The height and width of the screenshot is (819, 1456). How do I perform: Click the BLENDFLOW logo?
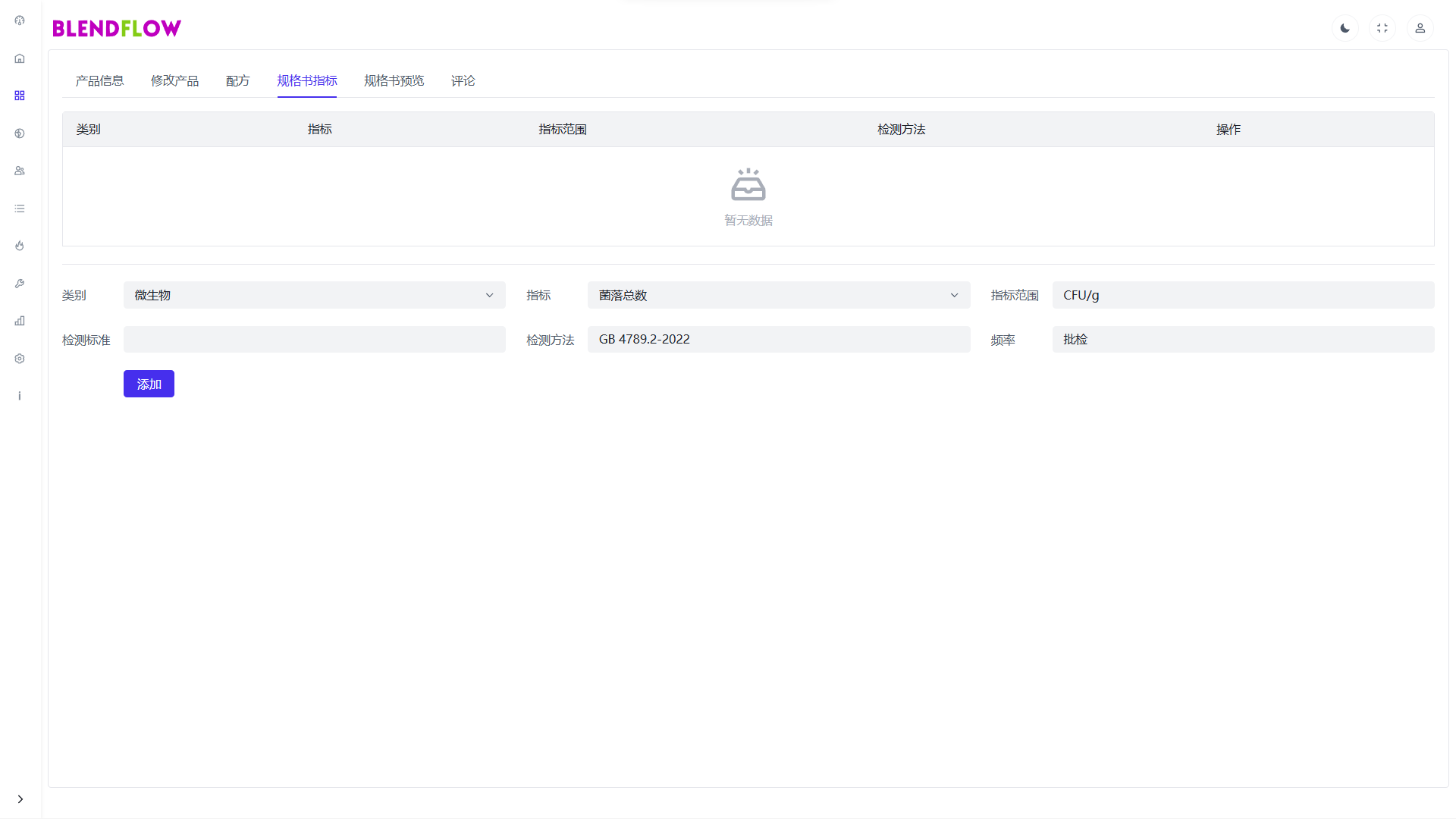(117, 28)
